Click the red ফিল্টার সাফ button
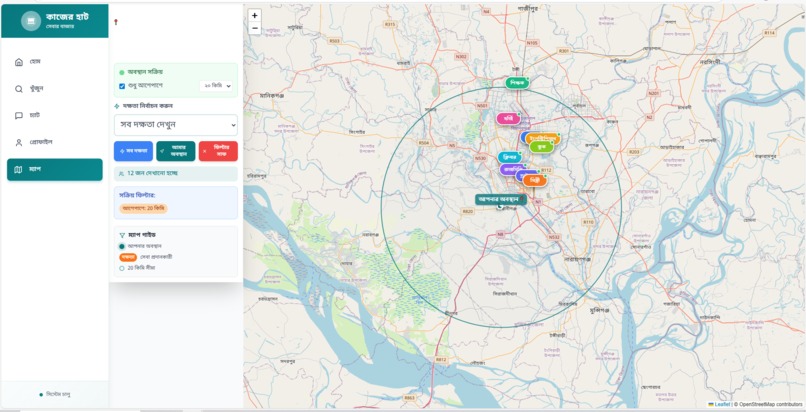The image size is (806, 412). (218, 151)
